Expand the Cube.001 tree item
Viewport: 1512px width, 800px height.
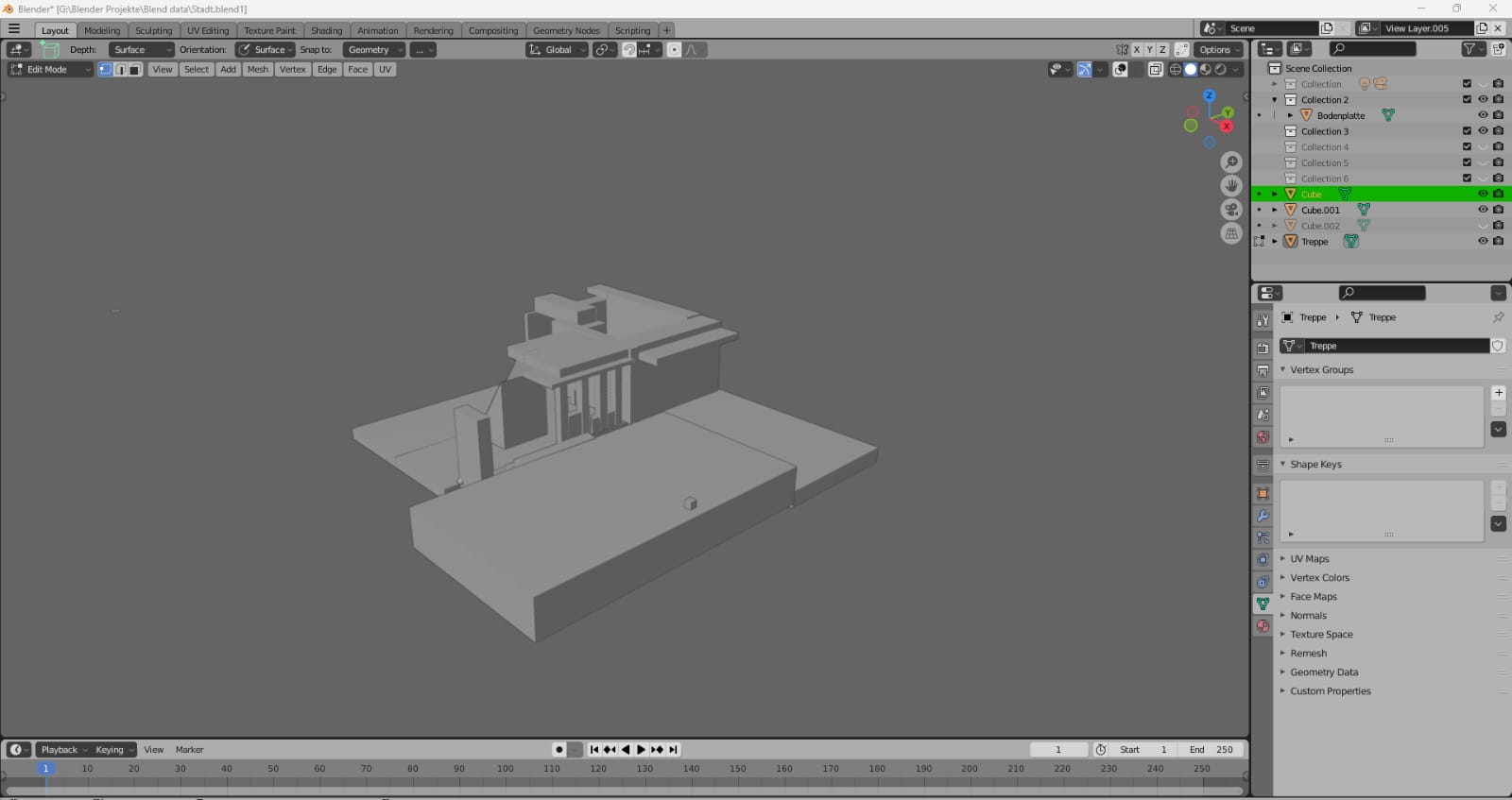coord(1275,211)
